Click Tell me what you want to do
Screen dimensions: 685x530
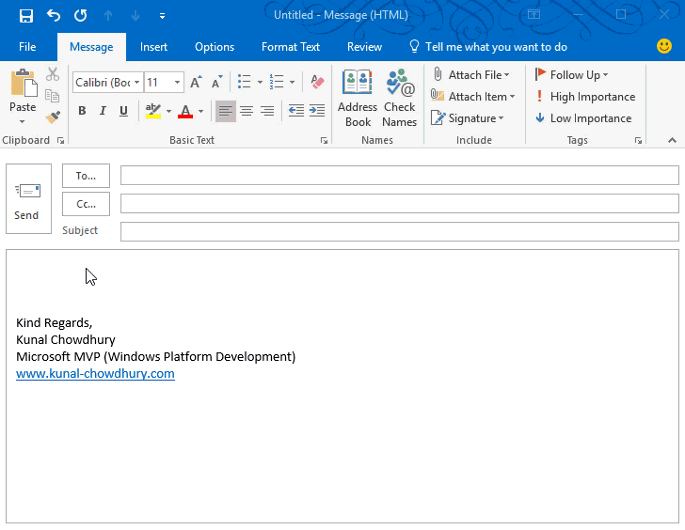pyautogui.click(x=488, y=47)
